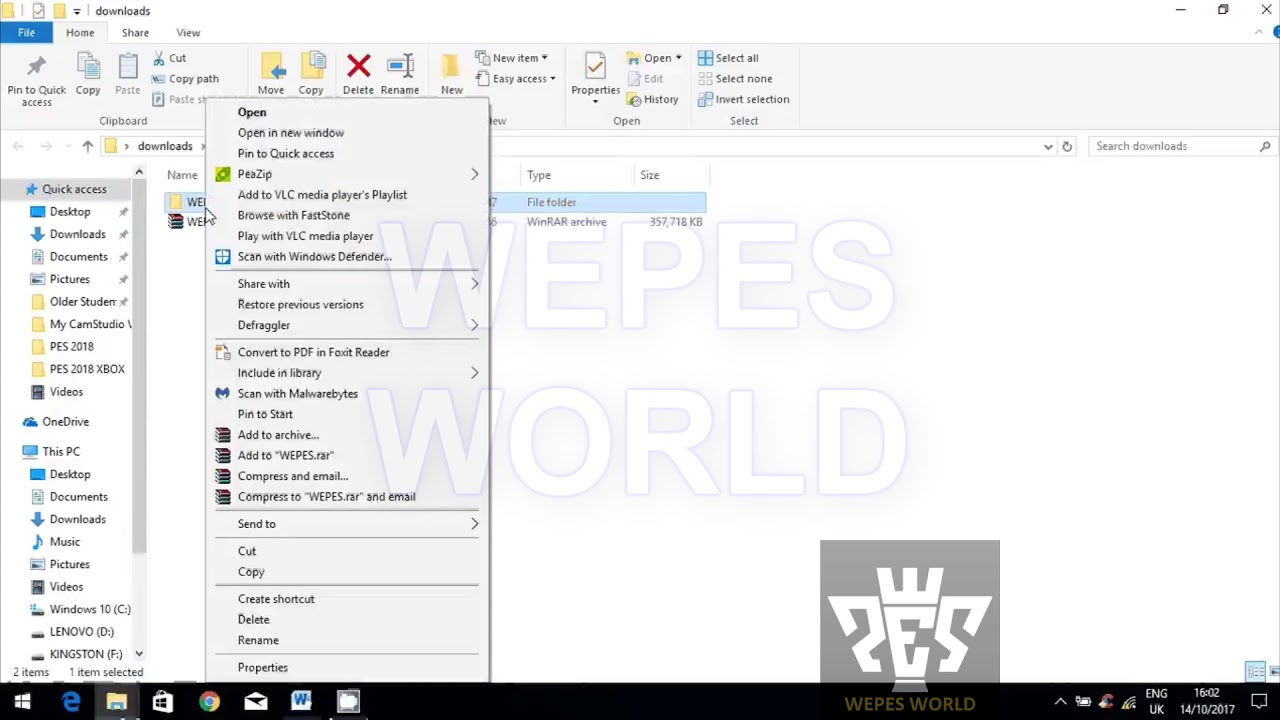Choose Add to archive... entry
The image size is (1280, 720).
[278, 435]
